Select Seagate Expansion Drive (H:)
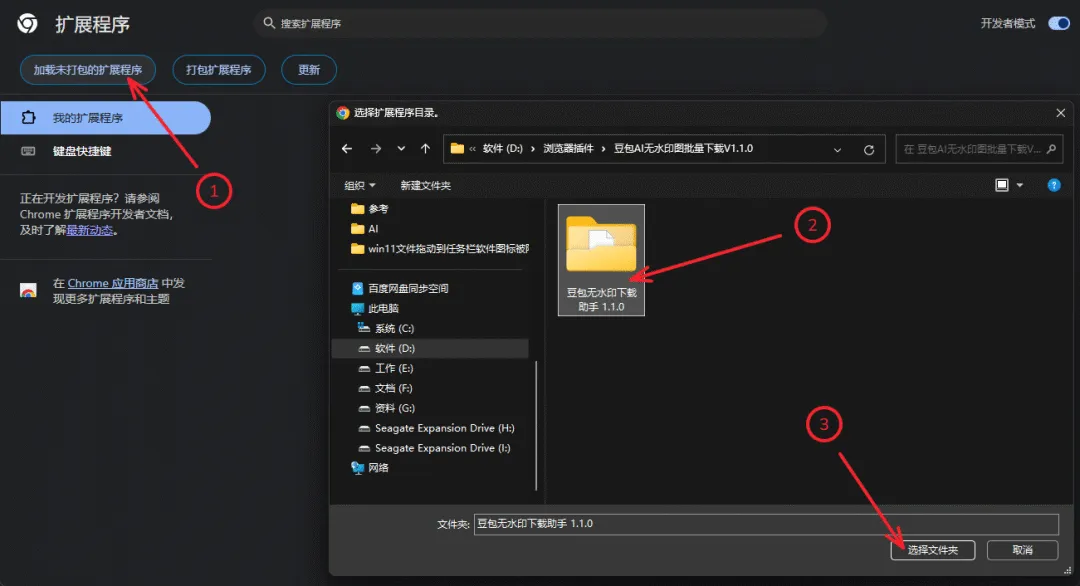Image resolution: width=1080 pixels, height=586 pixels. 437,428
